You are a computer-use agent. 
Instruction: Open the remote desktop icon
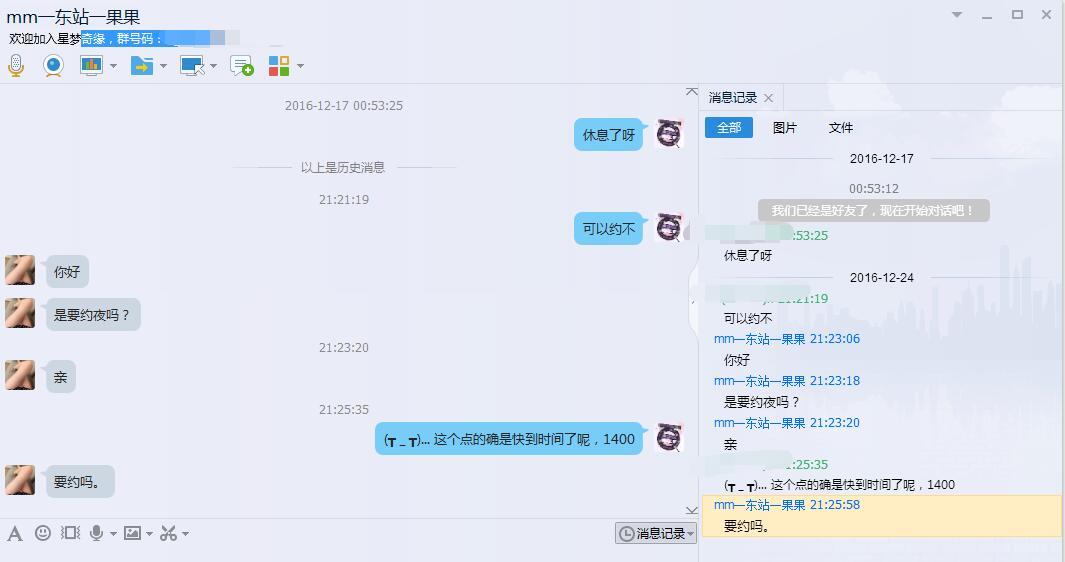[192, 66]
